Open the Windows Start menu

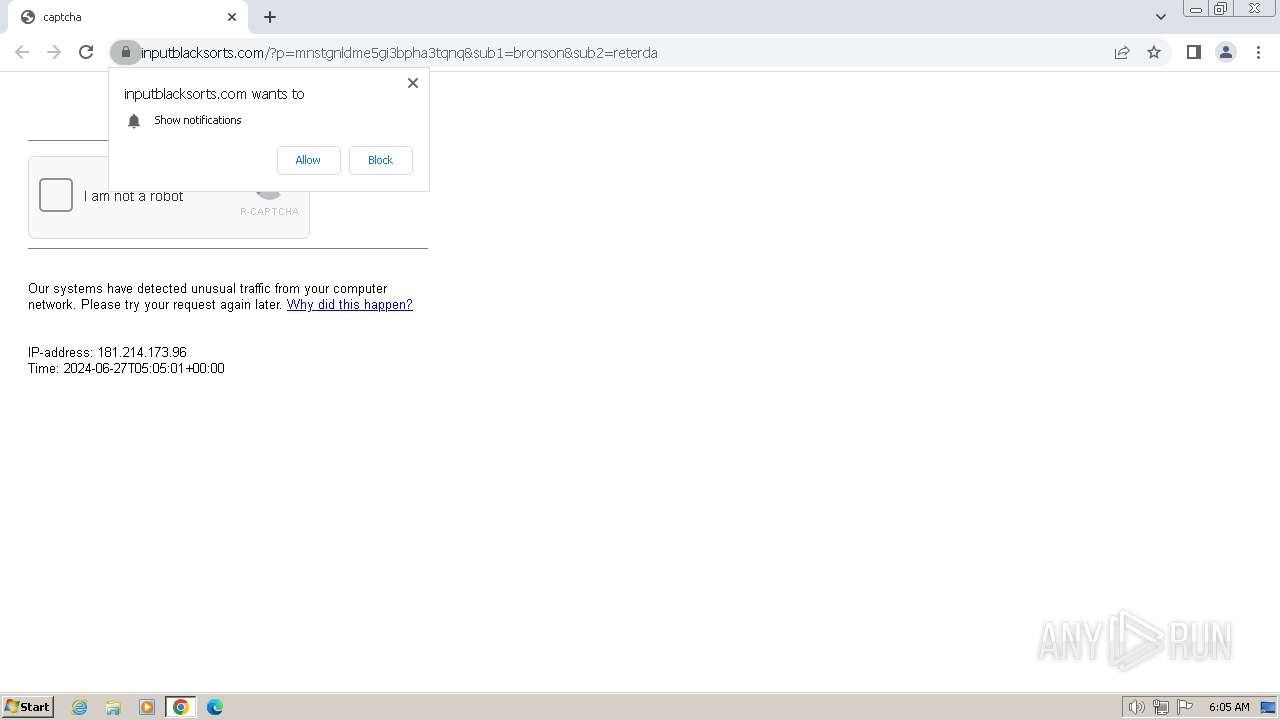28,706
